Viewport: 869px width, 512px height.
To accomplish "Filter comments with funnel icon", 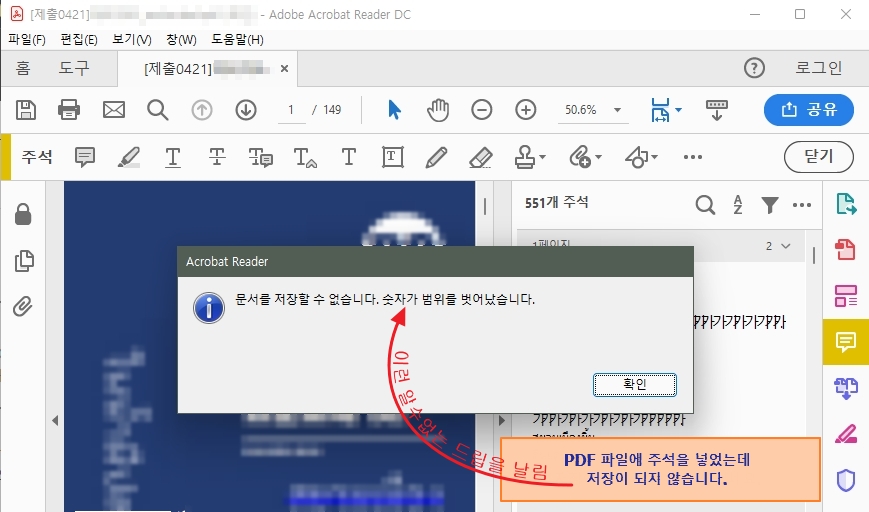I will click(770, 205).
